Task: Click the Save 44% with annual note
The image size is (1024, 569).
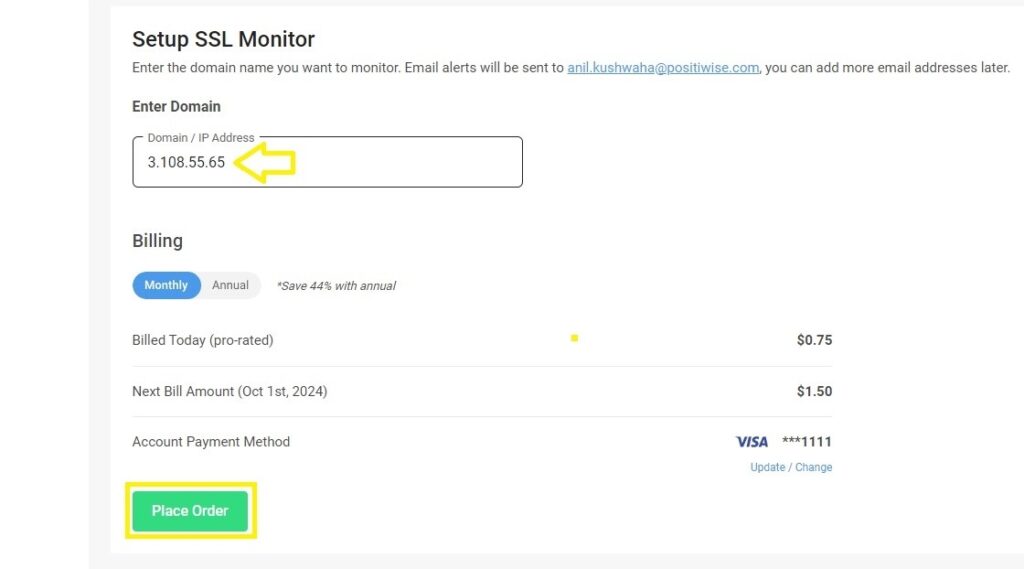Action: [336, 285]
